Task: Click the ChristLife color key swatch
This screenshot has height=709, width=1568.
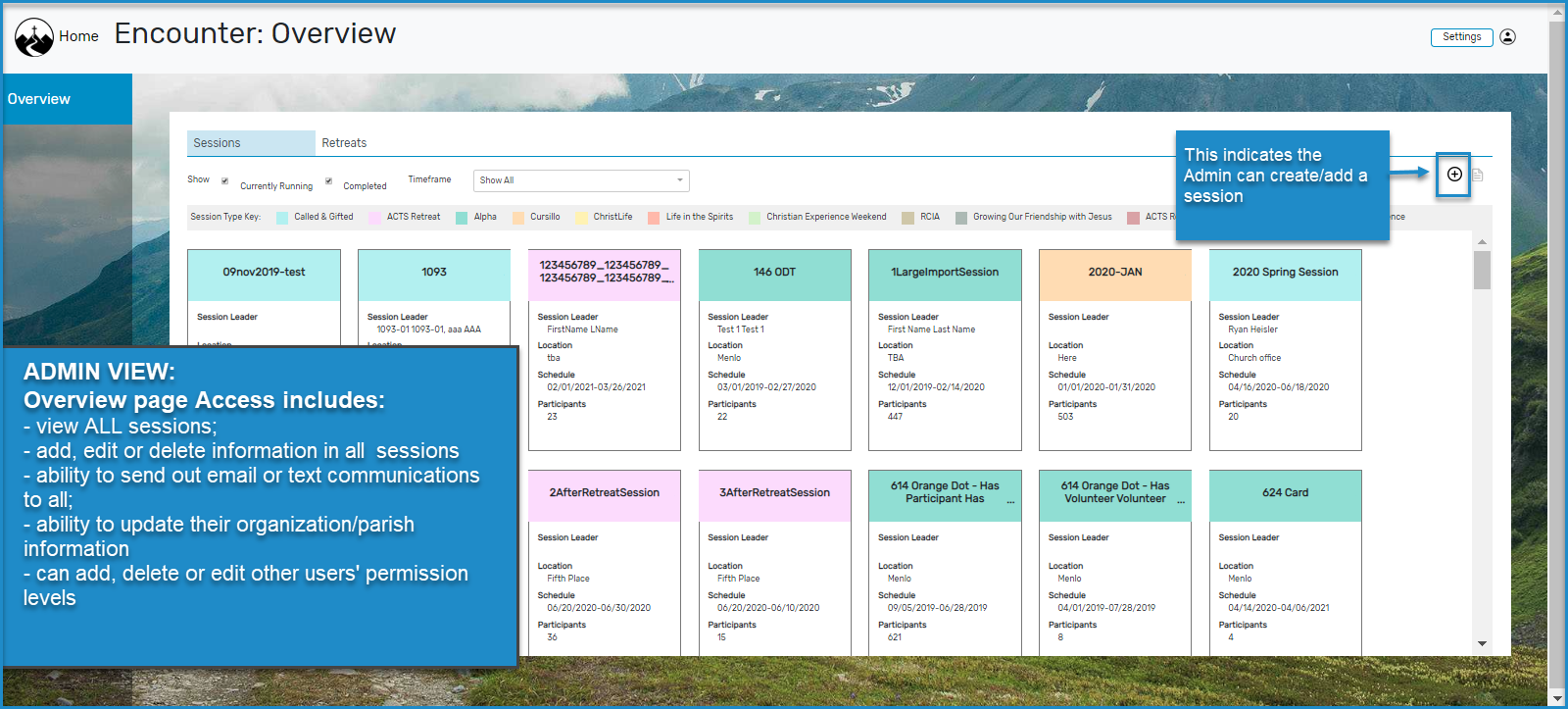Action: click(x=581, y=218)
